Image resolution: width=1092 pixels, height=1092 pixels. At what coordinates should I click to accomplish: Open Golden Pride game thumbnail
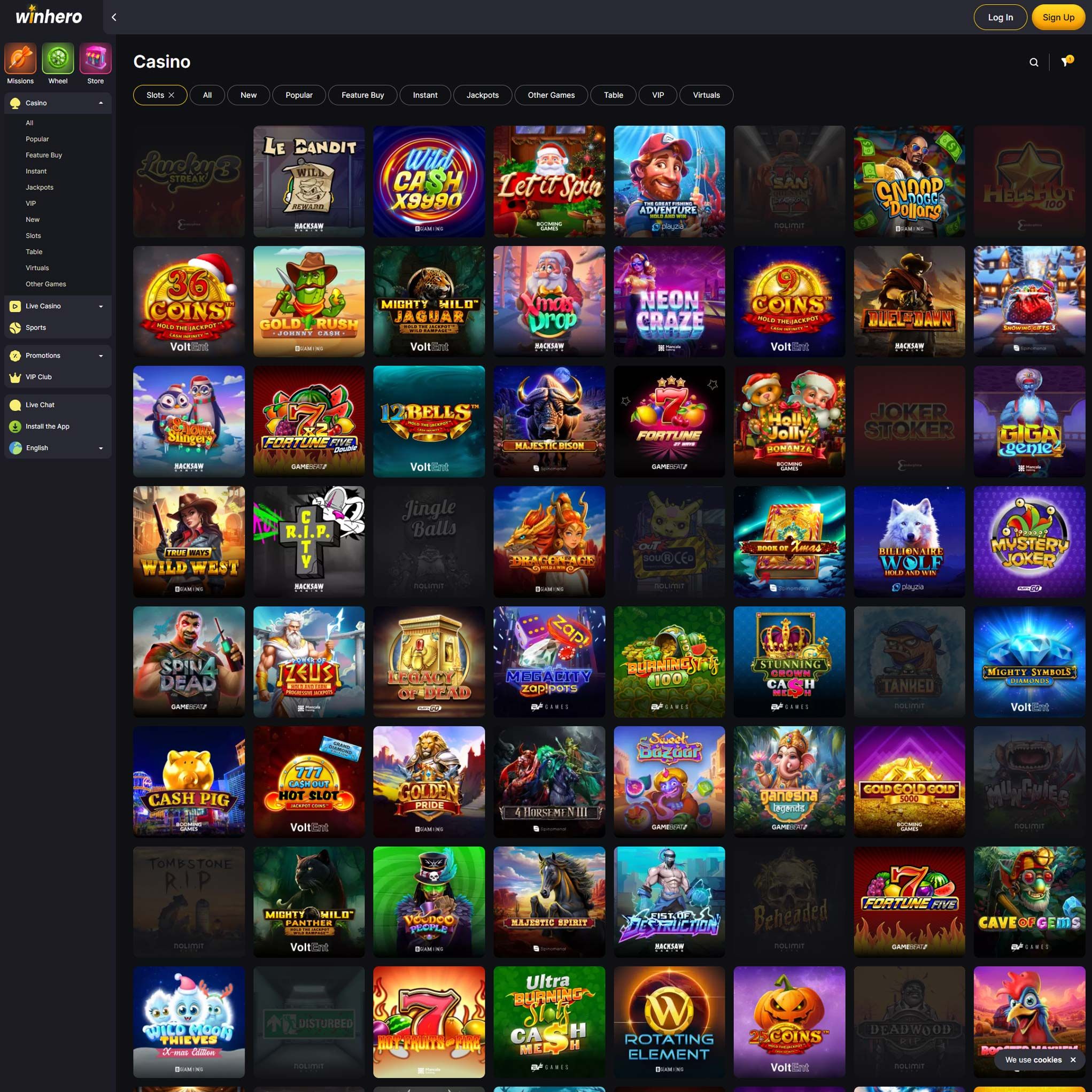(x=429, y=781)
